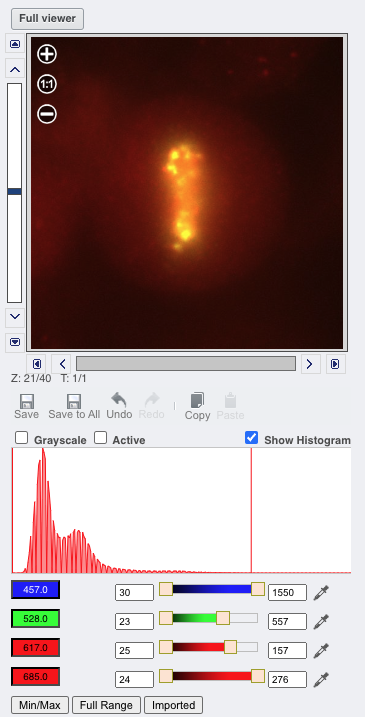The height and width of the screenshot is (717, 365).
Task: Edit 457.0 channel maximum value 1550
Action: pyautogui.click(x=287, y=593)
